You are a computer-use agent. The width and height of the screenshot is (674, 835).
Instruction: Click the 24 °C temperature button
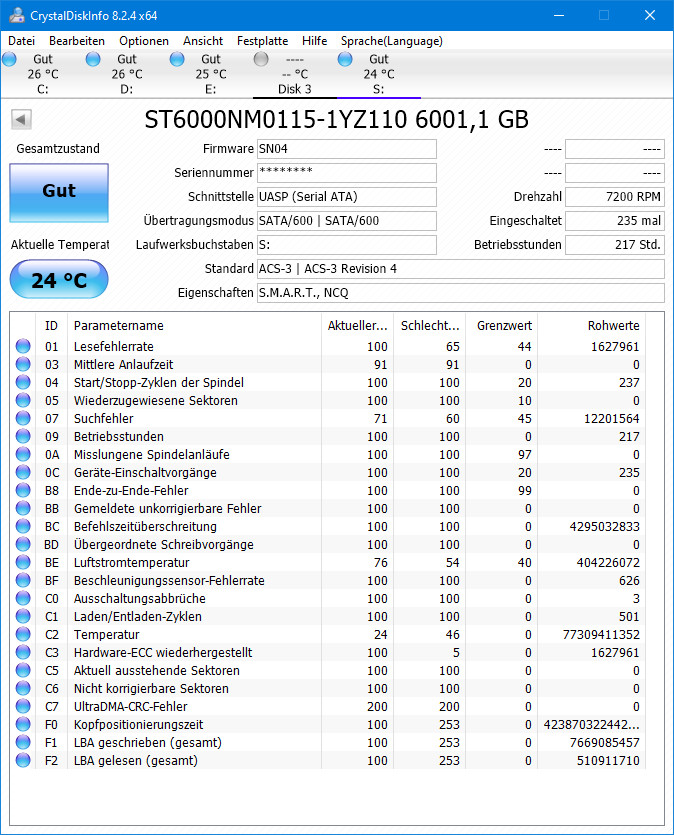coord(59,280)
